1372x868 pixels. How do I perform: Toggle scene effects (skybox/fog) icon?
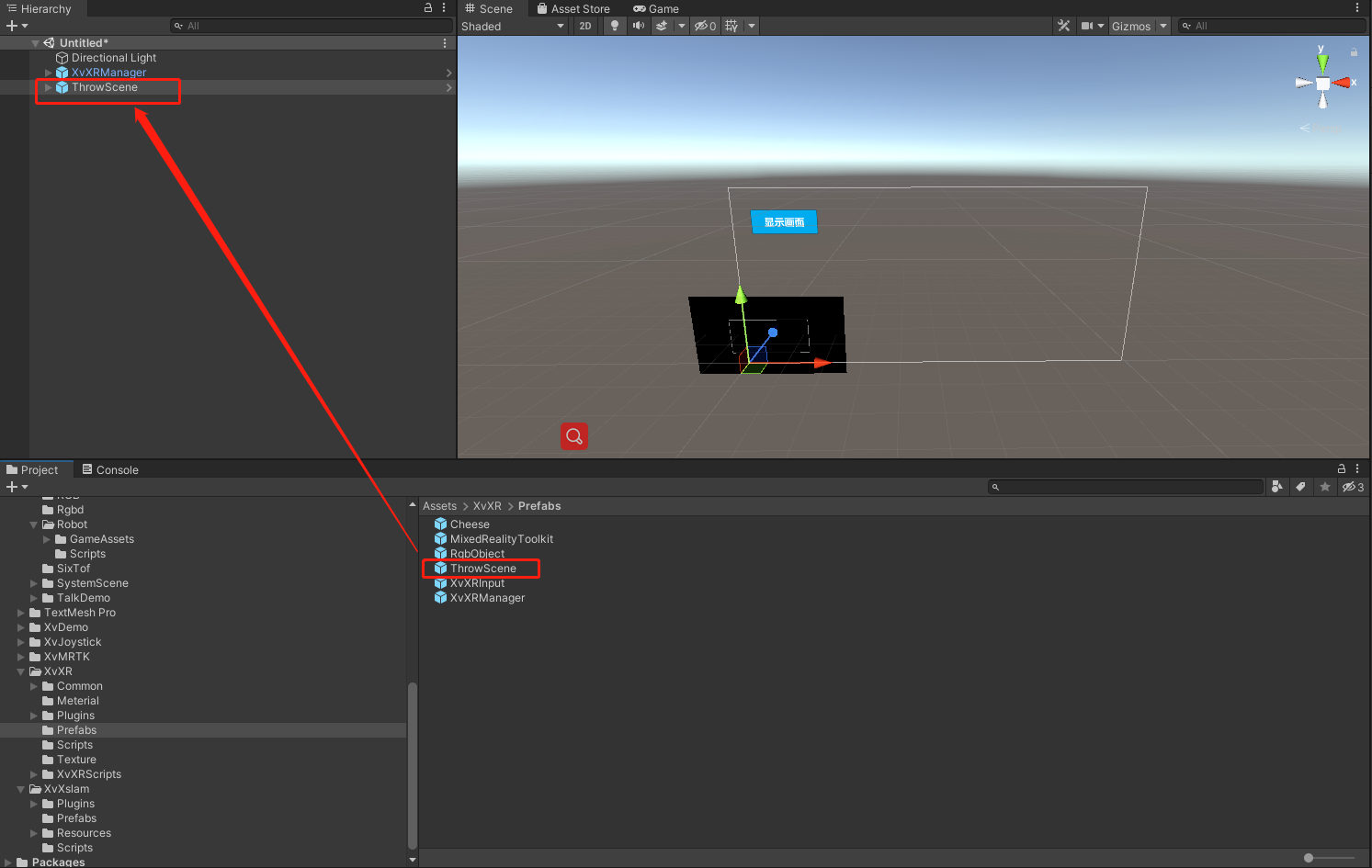[x=662, y=26]
